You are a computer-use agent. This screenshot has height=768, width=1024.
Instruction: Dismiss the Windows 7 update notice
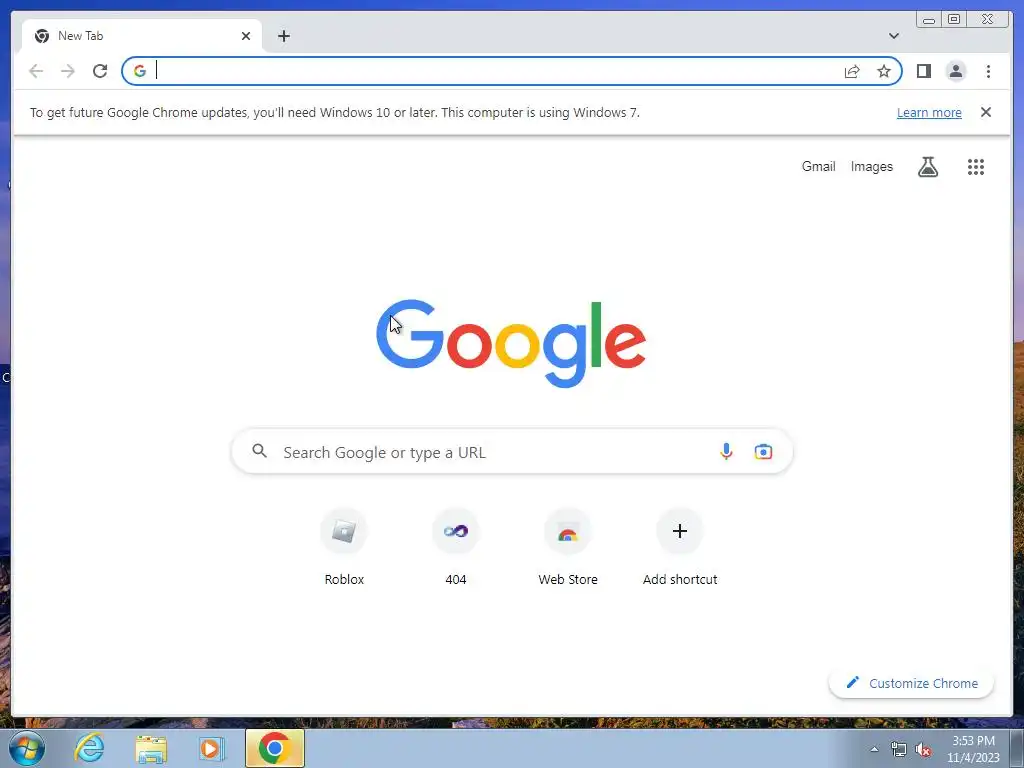tap(986, 112)
